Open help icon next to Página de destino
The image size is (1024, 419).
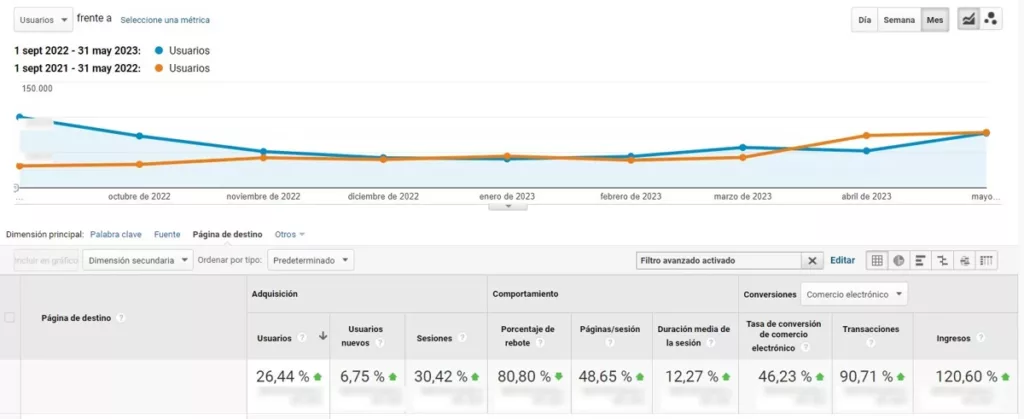[x=121, y=318]
